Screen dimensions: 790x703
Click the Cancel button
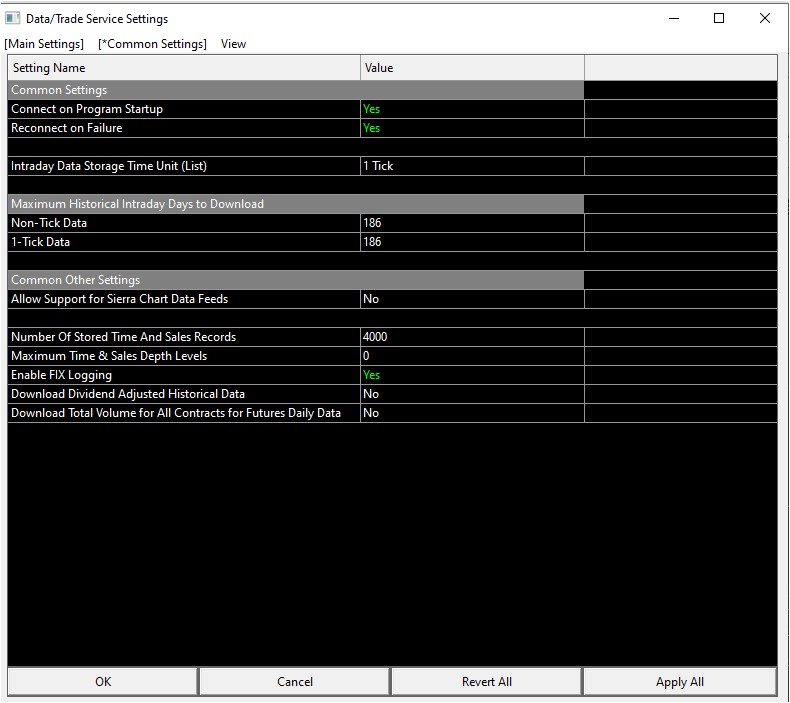coord(295,681)
